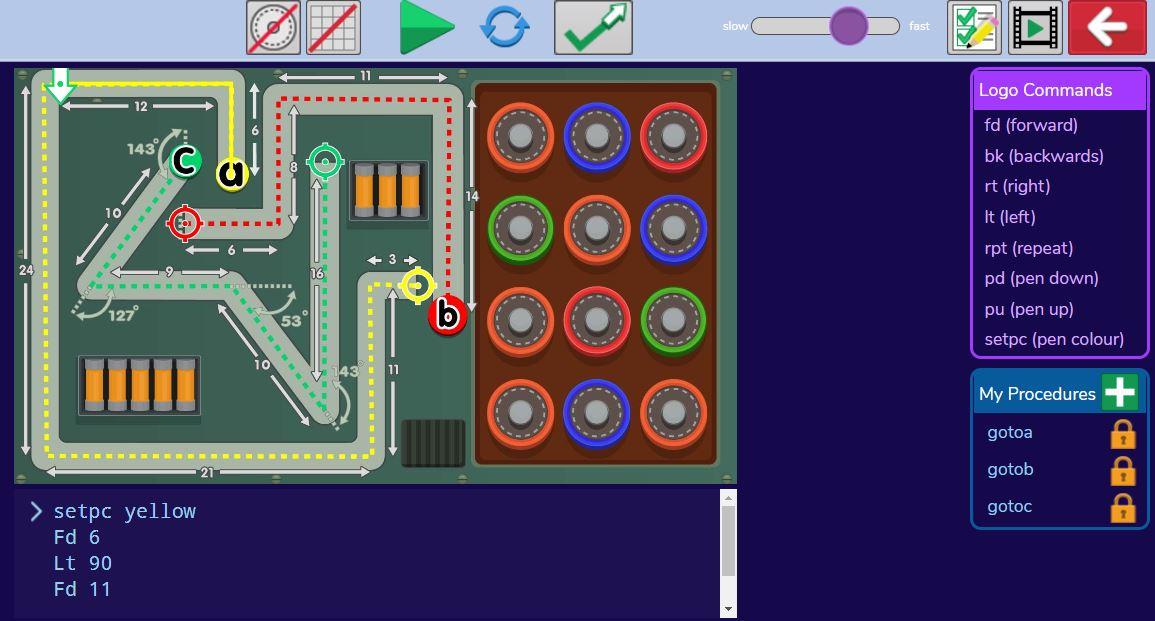Open the checklist tasks icon
The width and height of the screenshot is (1155, 621).
click(974, 28)
